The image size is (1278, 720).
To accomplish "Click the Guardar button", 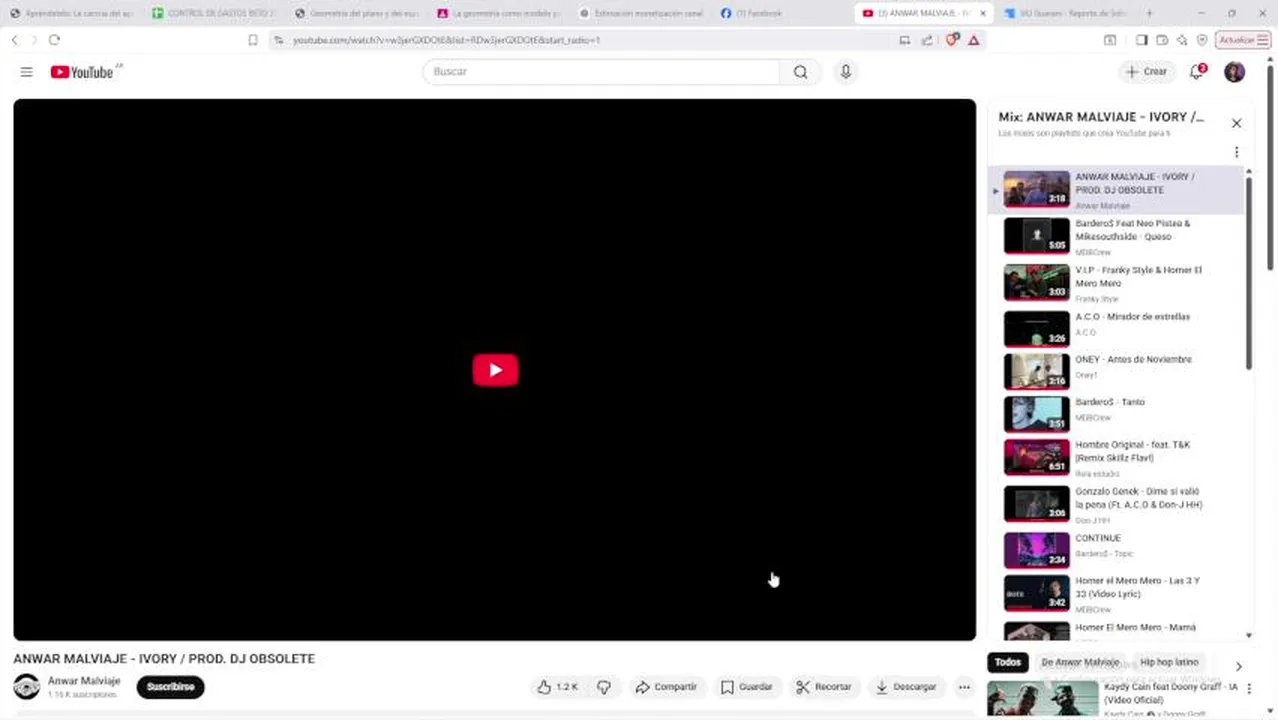I will click(x=746, y=687).
